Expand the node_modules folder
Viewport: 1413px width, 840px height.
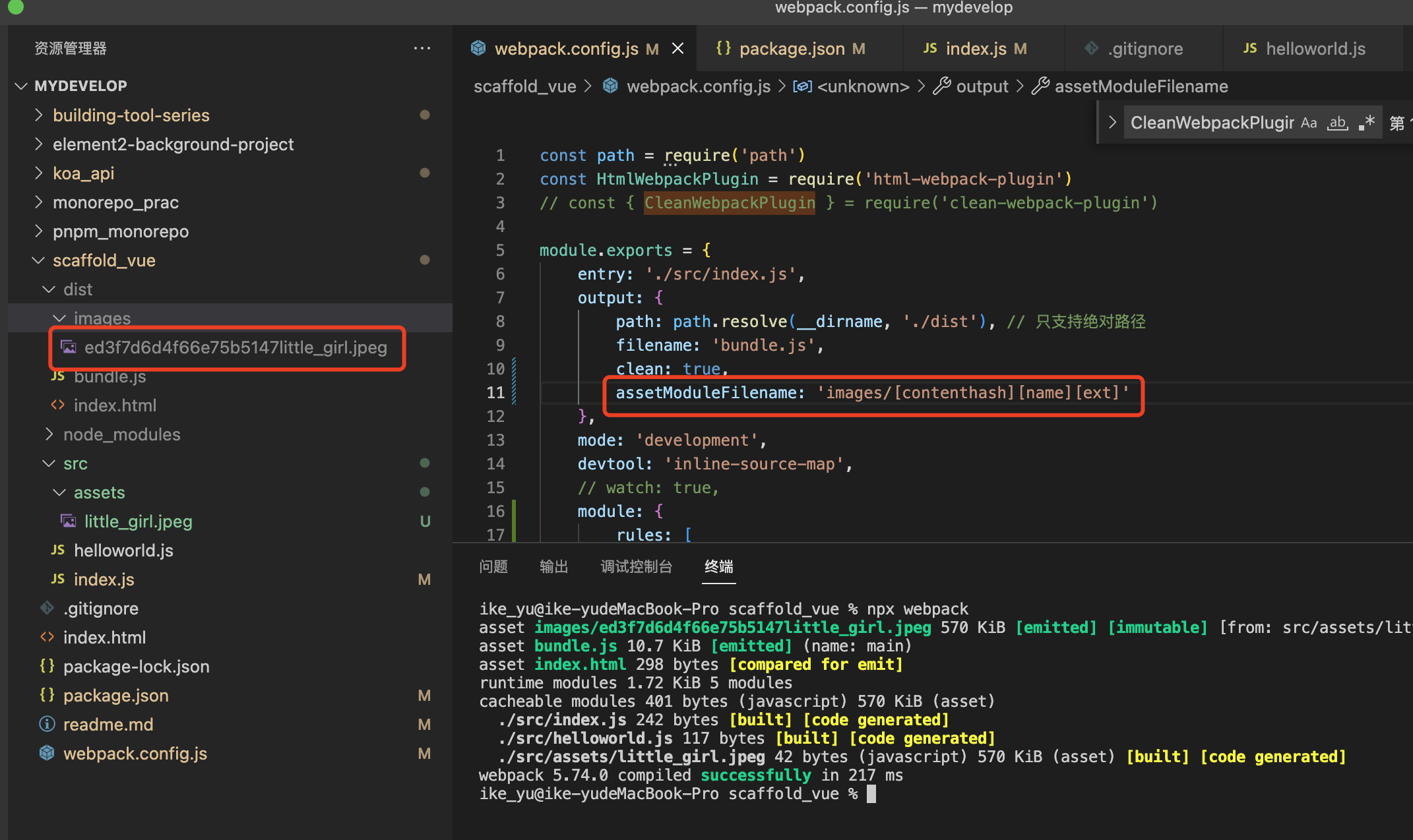pos(121,434)
